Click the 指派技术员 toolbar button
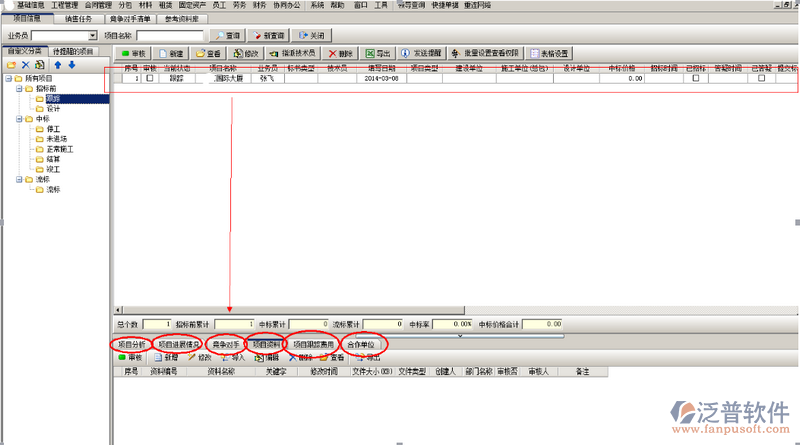Viewport: 800px width, 445px height. point(293,53)
